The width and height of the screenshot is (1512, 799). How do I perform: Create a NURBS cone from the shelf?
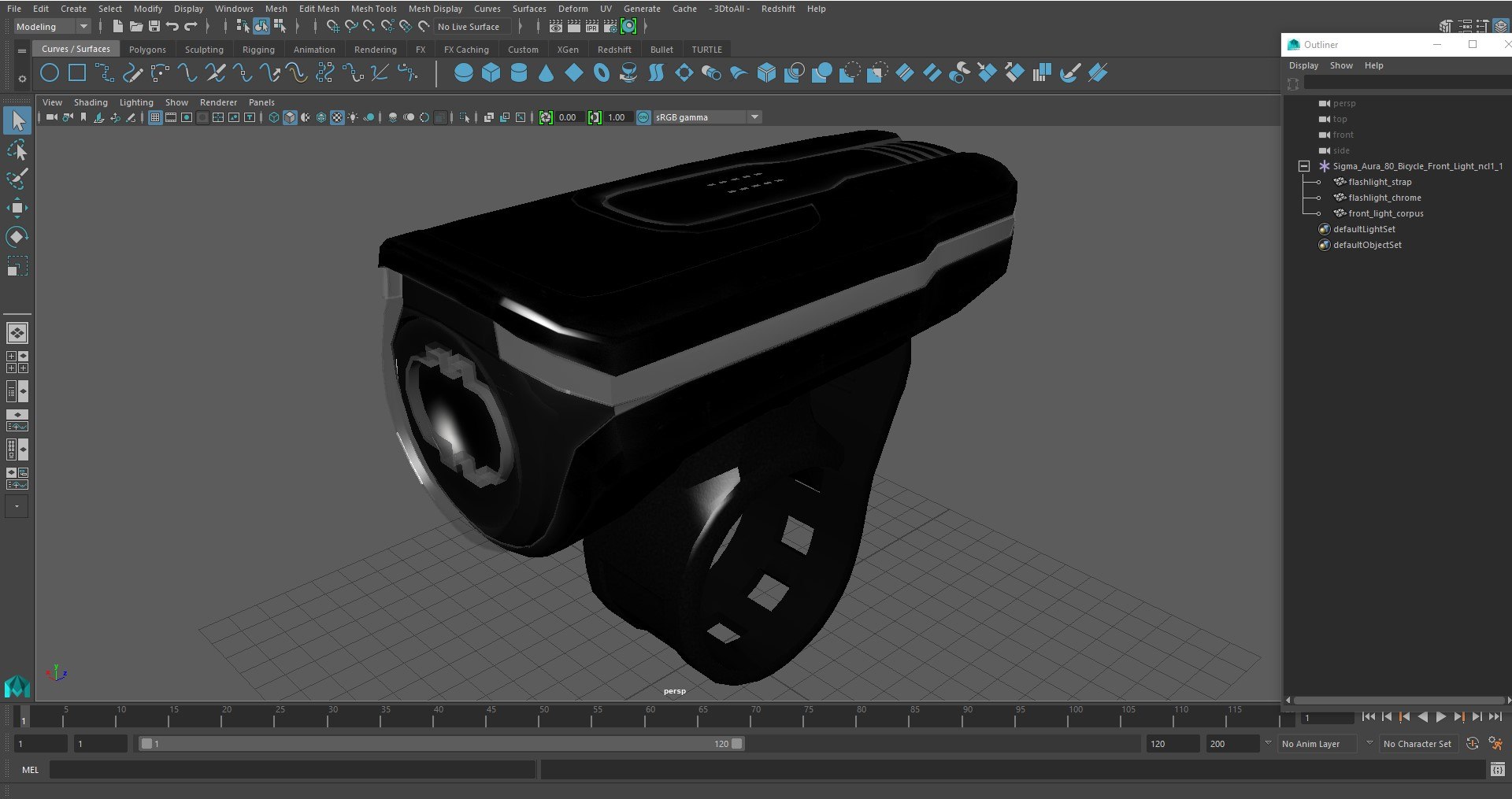[546, 73]
